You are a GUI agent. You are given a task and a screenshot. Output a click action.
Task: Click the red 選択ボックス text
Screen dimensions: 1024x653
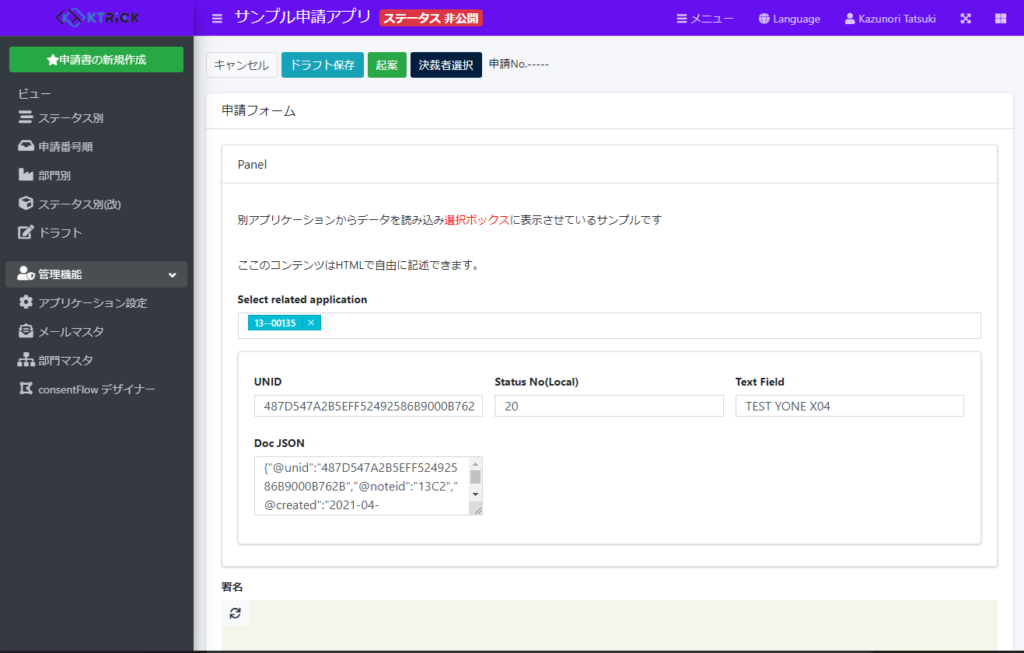[477, 220]
